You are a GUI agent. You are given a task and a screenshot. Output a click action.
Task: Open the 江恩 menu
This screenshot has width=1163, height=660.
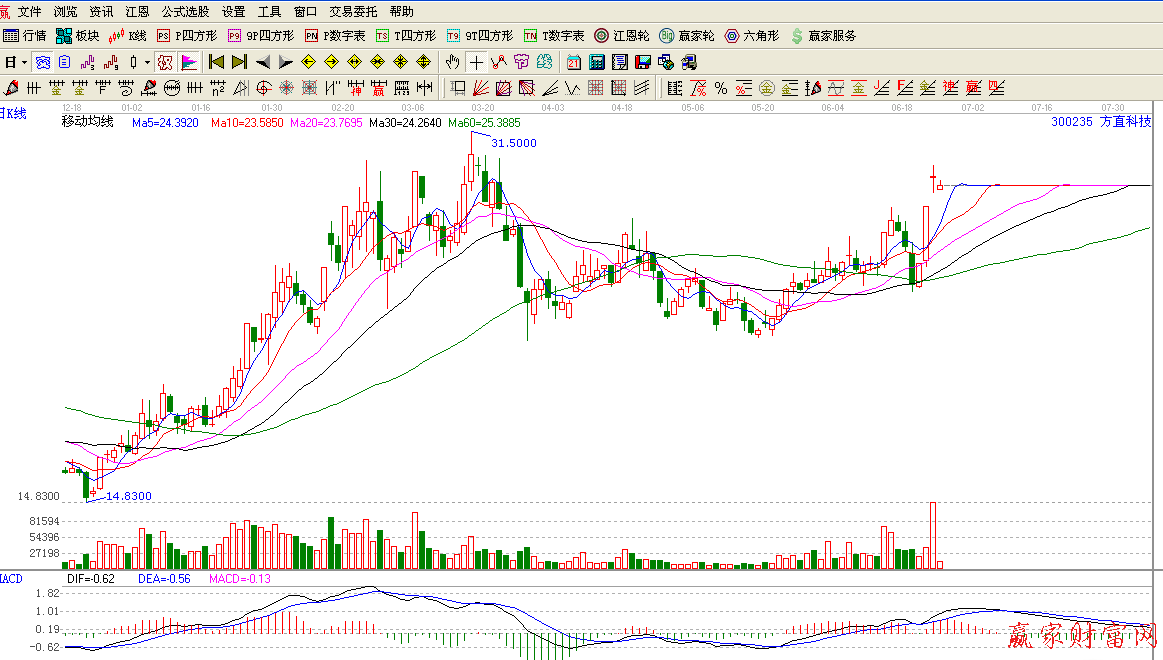click(137, 12)
